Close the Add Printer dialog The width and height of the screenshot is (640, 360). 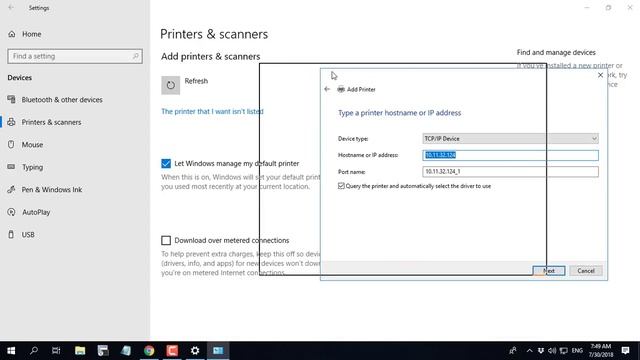[600, 75]
